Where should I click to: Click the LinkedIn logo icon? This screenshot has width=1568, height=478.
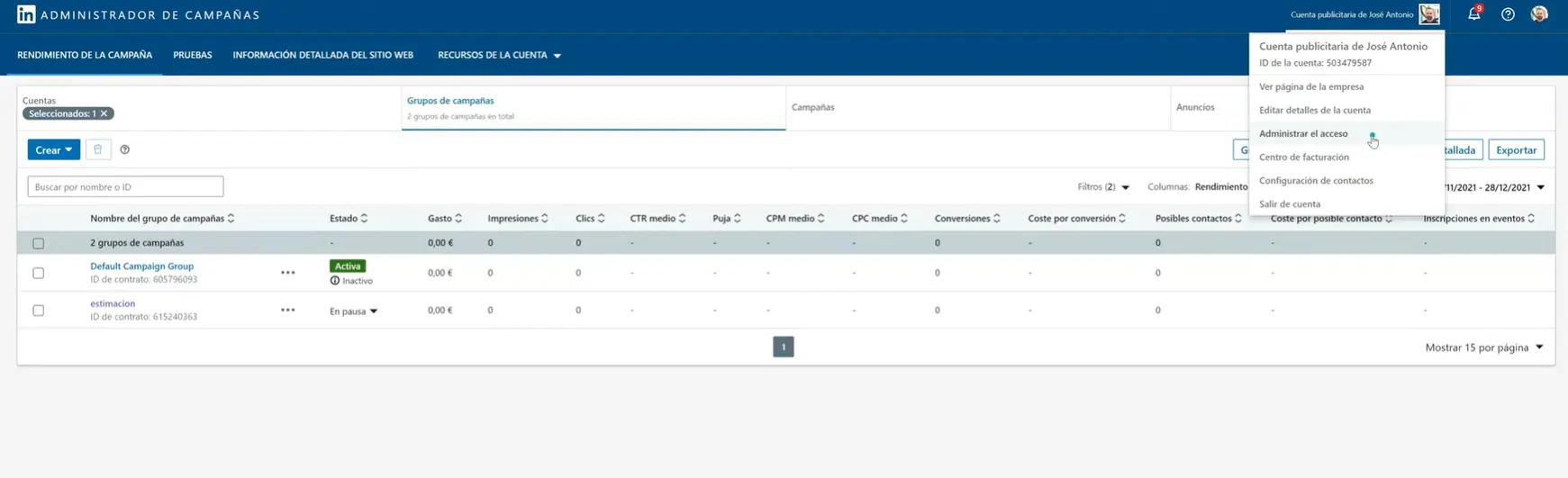coord(26,14)
